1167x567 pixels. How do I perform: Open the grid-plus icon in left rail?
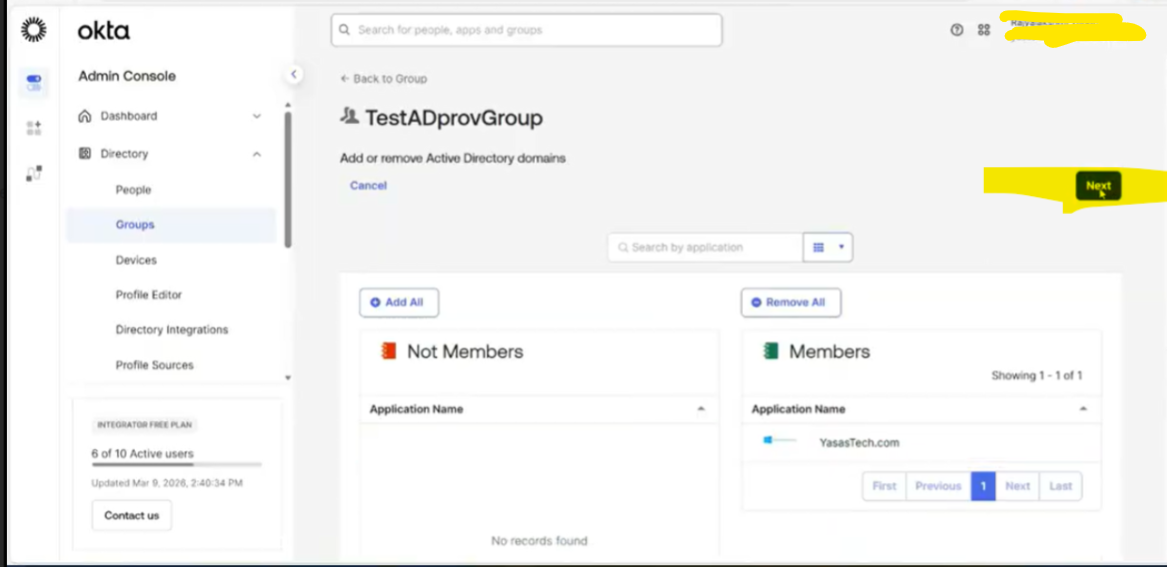click(34, 128)
